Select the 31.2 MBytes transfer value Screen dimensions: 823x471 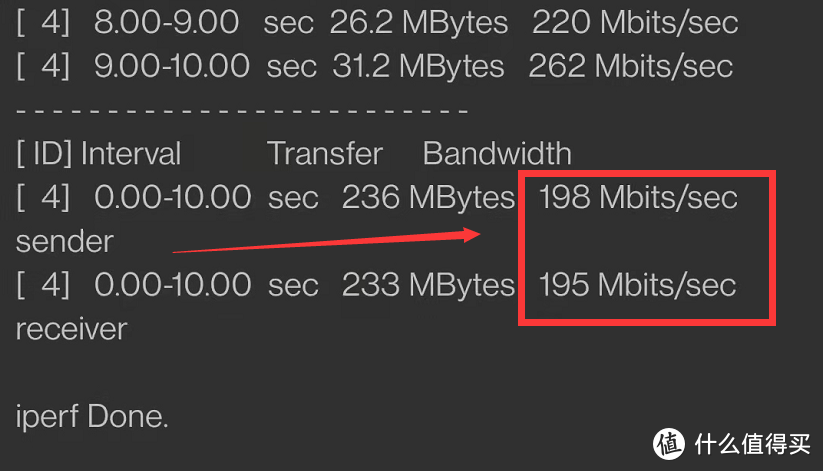[x=416, y=66]
